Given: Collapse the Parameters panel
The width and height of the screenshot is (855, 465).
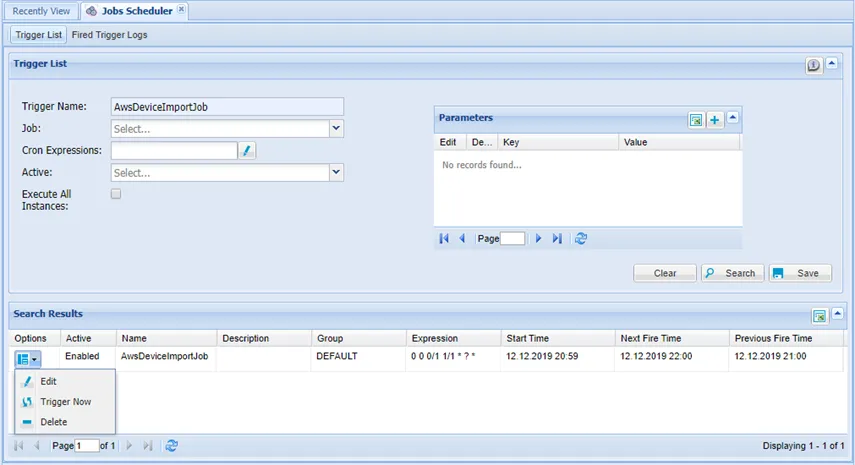Looking at the screenshot, I should (x=733, y=118).
